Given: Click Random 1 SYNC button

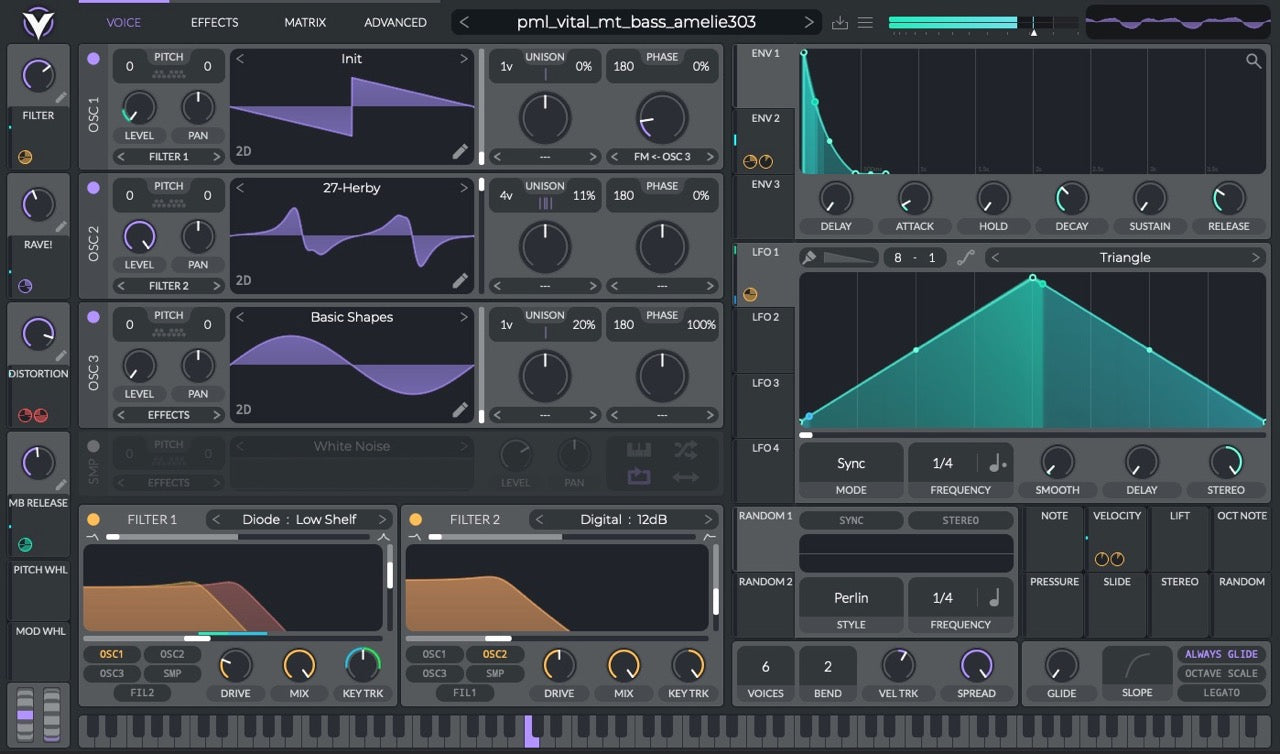Looking at the screenshot, I should coord(851,521).
